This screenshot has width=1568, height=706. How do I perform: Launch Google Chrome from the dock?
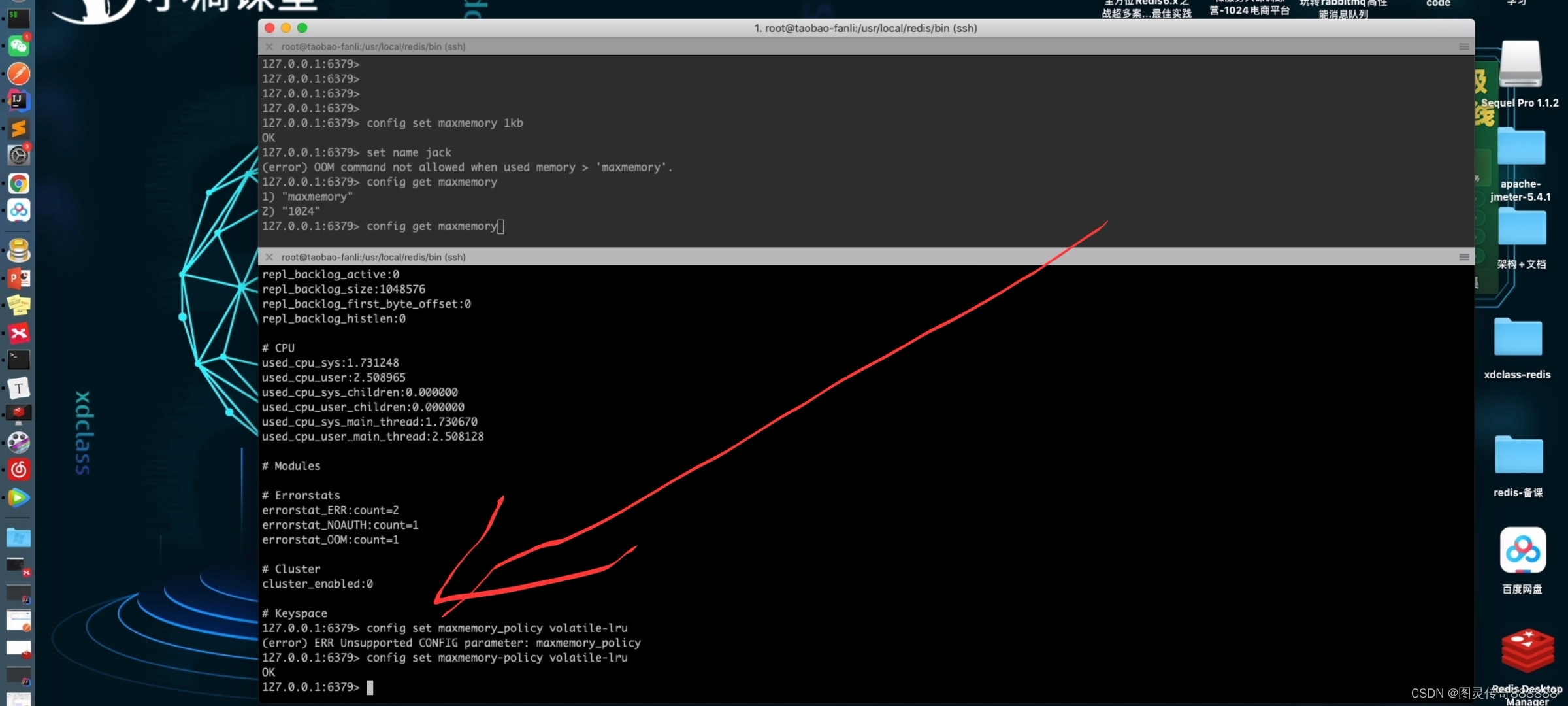click(18, 183)
